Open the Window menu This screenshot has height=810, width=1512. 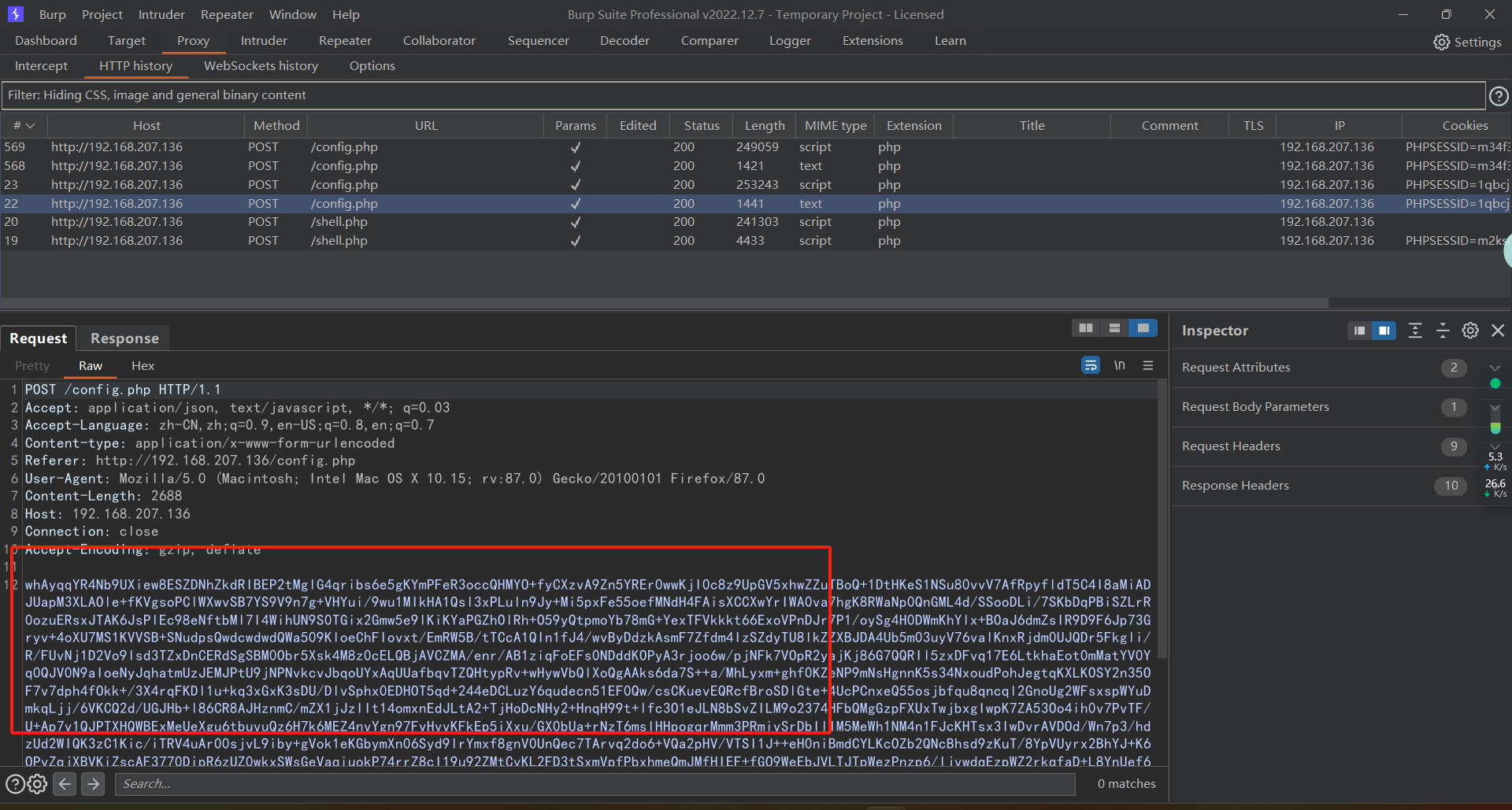pyautogui.click(x=293, y=14)
